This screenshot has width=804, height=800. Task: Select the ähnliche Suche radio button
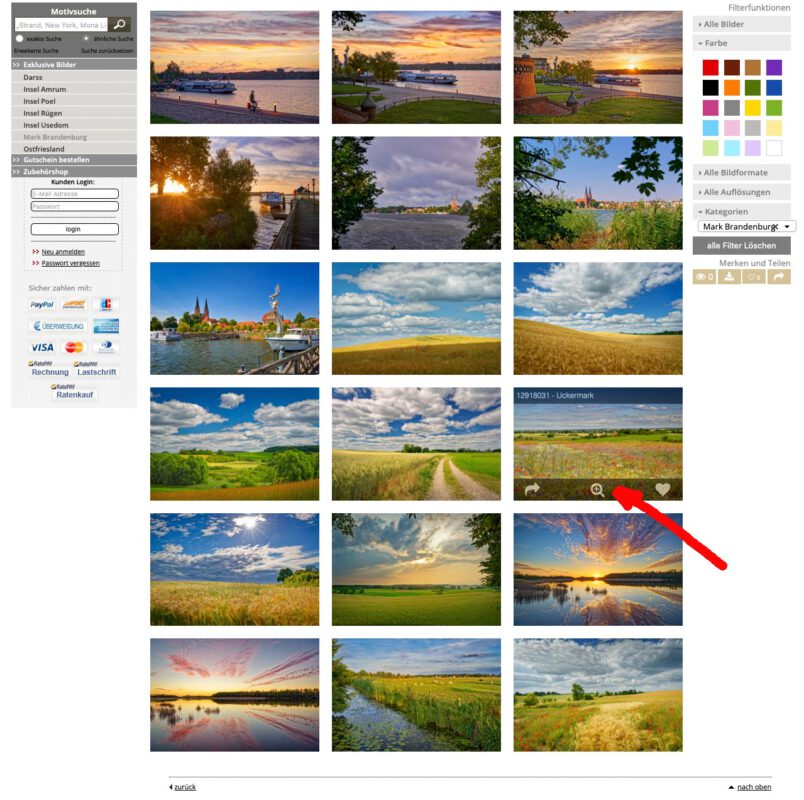point(86,38)
